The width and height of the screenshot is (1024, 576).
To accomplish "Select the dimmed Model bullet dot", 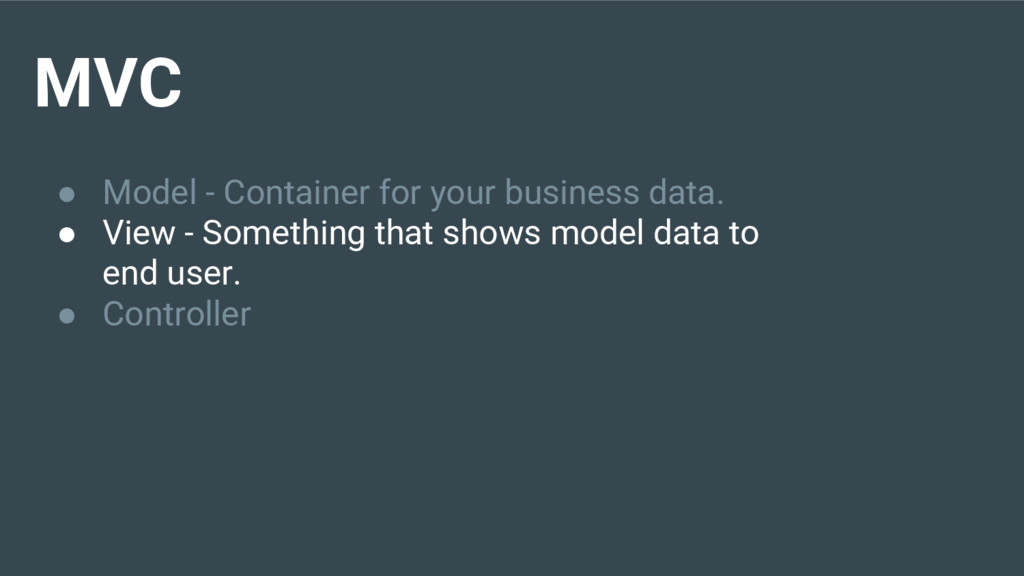I will coord(67,194).
